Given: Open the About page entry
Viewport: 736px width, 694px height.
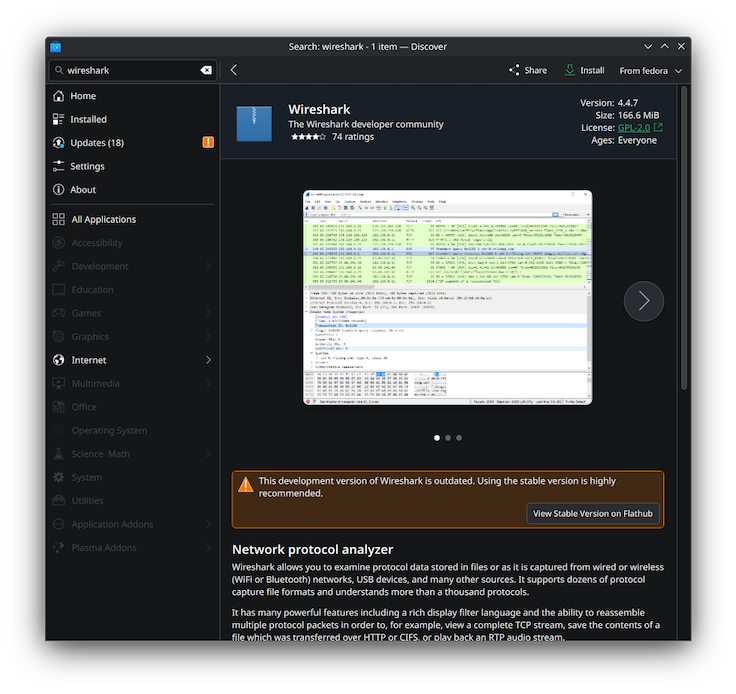Looking at the screenshot, I should coord(133,190).
